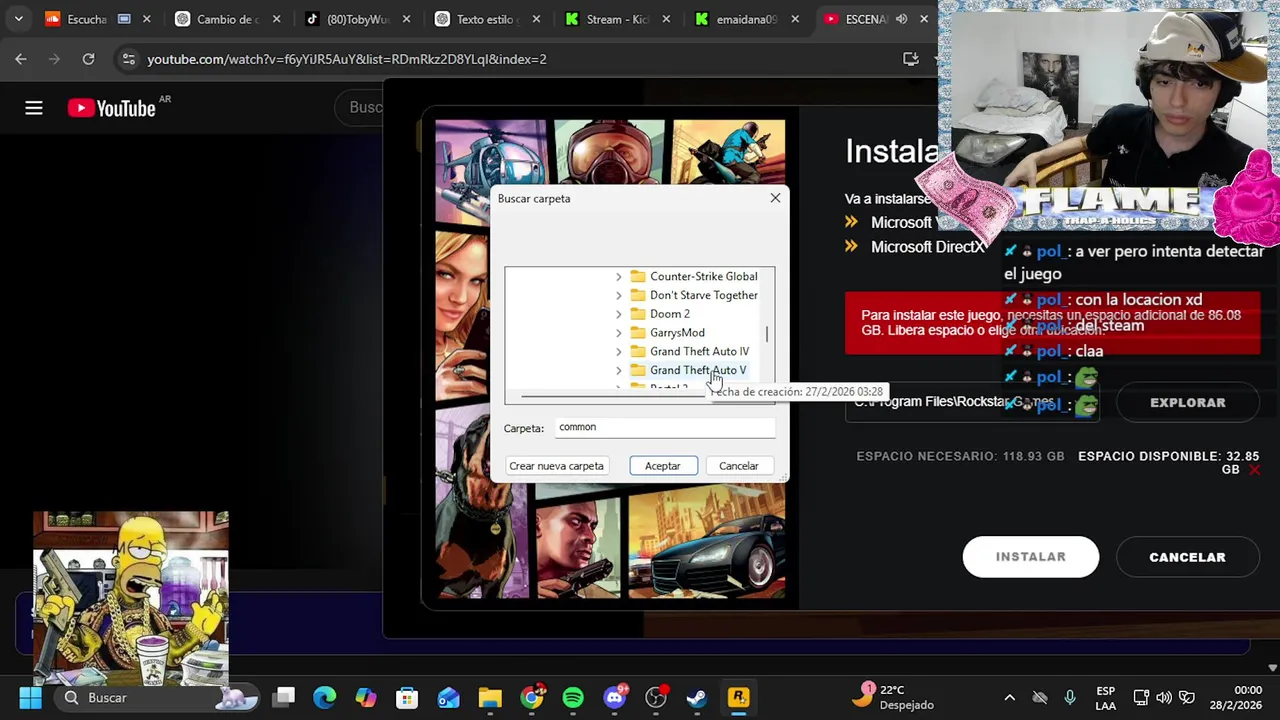The width and height of the screenshot is (1280, 720).
Task: Open OBS Studio from the taskbar
Action: [x=656, y=697]
